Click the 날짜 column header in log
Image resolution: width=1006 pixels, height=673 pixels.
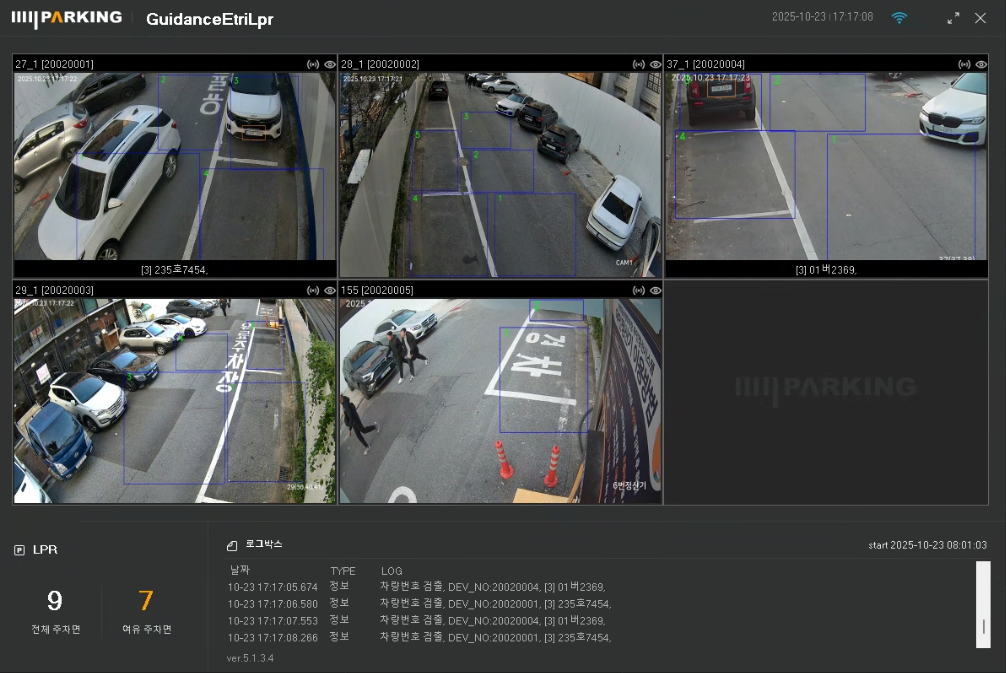point(240,571)
